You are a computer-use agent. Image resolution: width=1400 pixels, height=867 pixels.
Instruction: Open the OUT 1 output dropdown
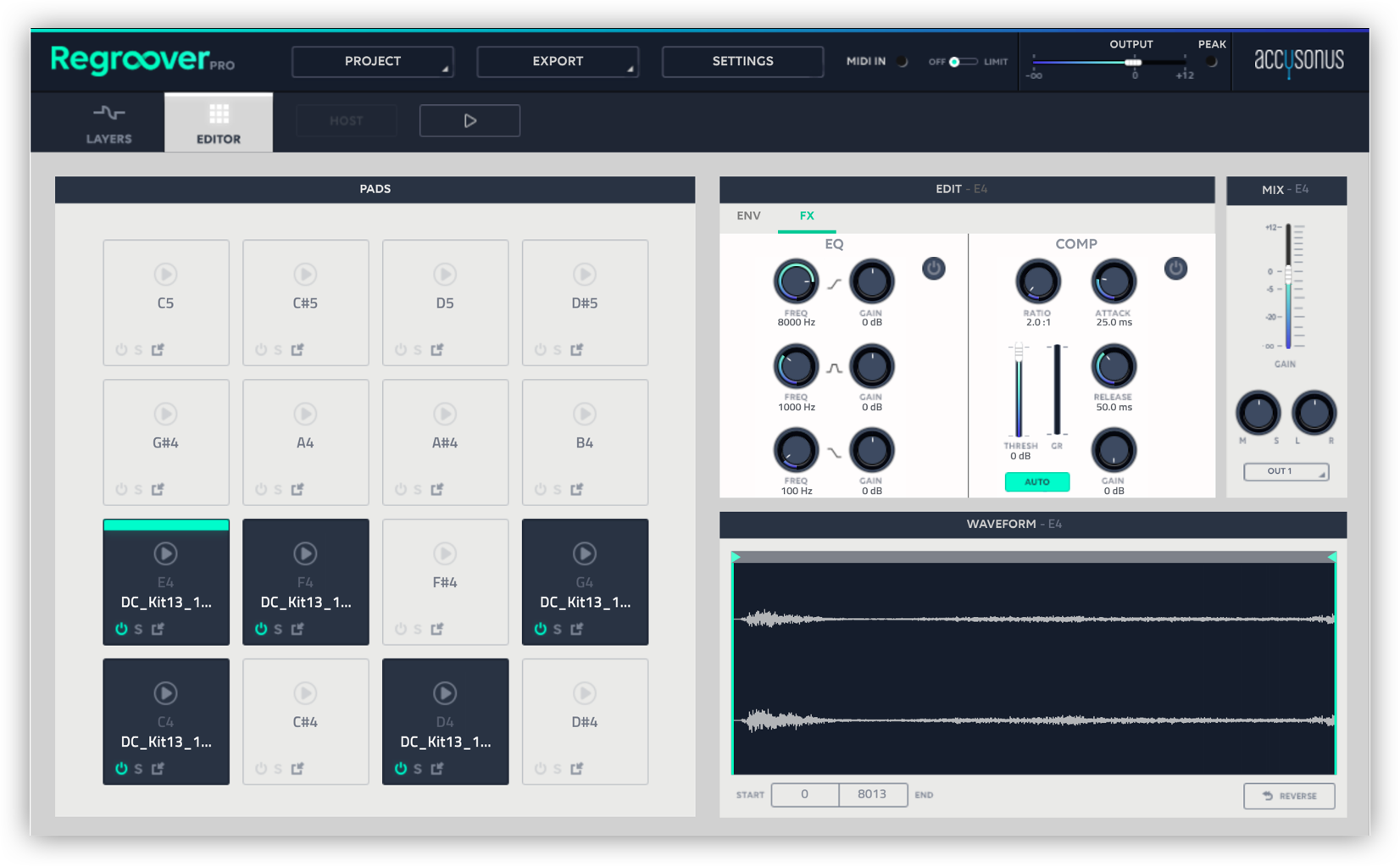[1286, 471]
